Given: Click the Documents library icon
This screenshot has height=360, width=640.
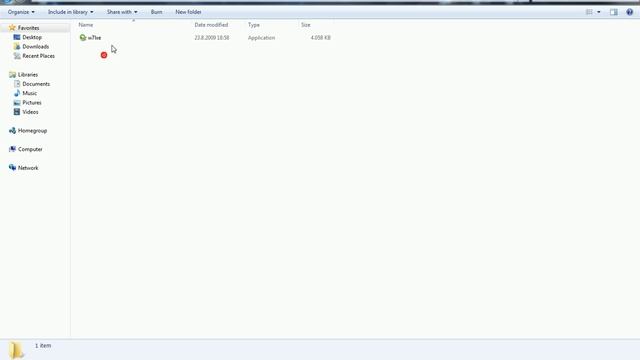Looking at the screenshot, I should point(17,84).
